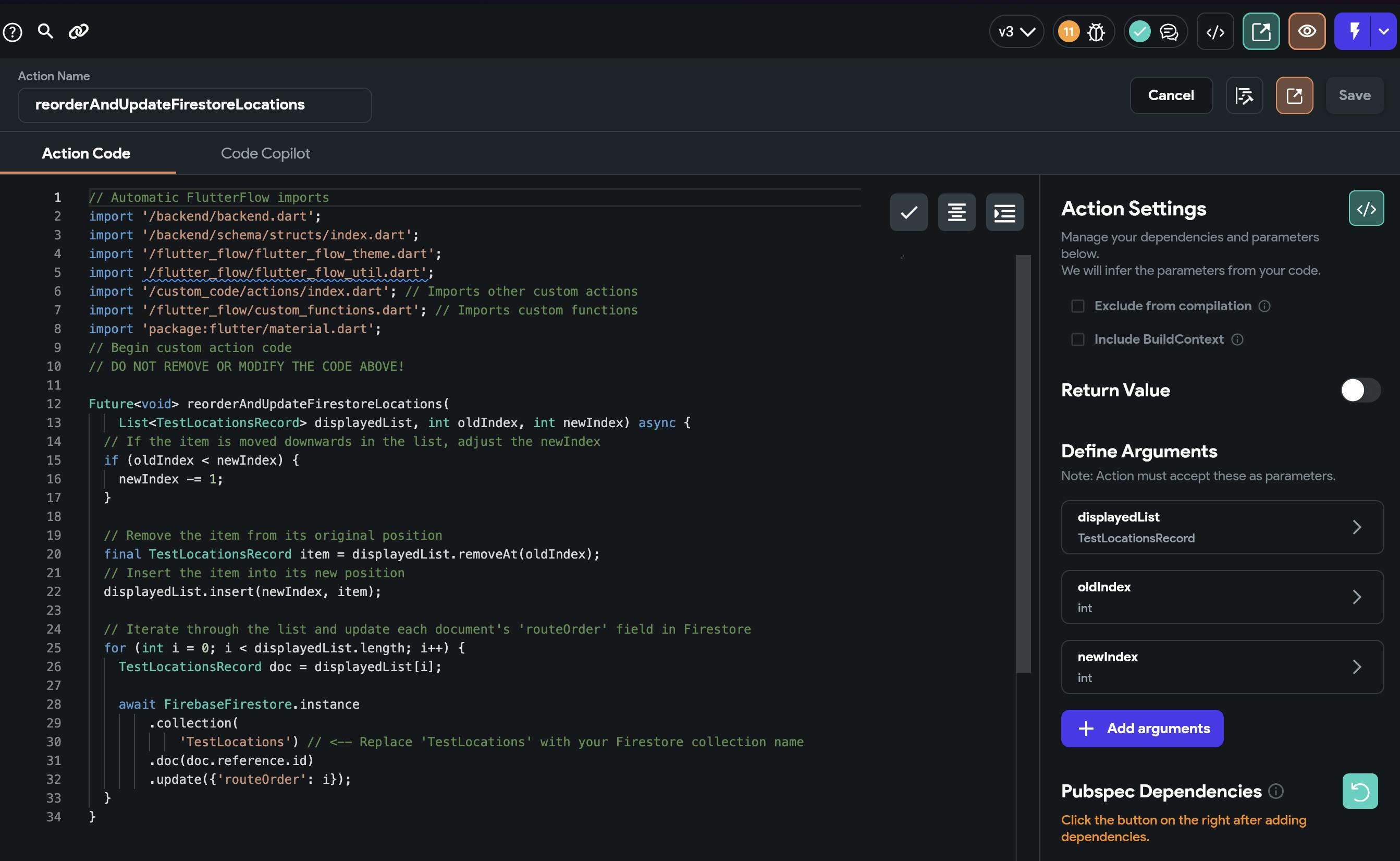Open the comments chat bubble icon

coord(1169,32)
